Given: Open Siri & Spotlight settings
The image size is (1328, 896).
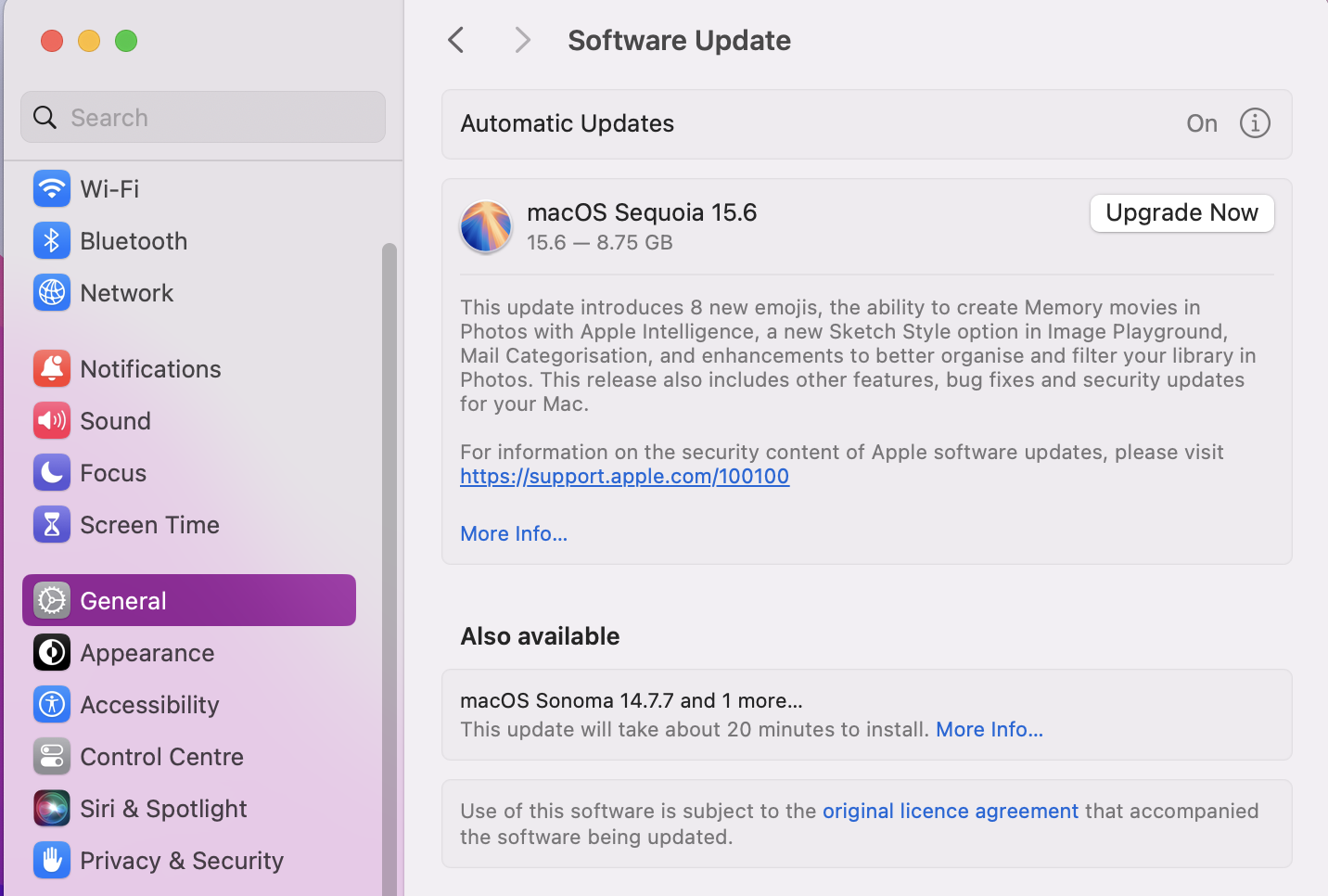Looking at the screenshot, I should click(x=163, y=808).
